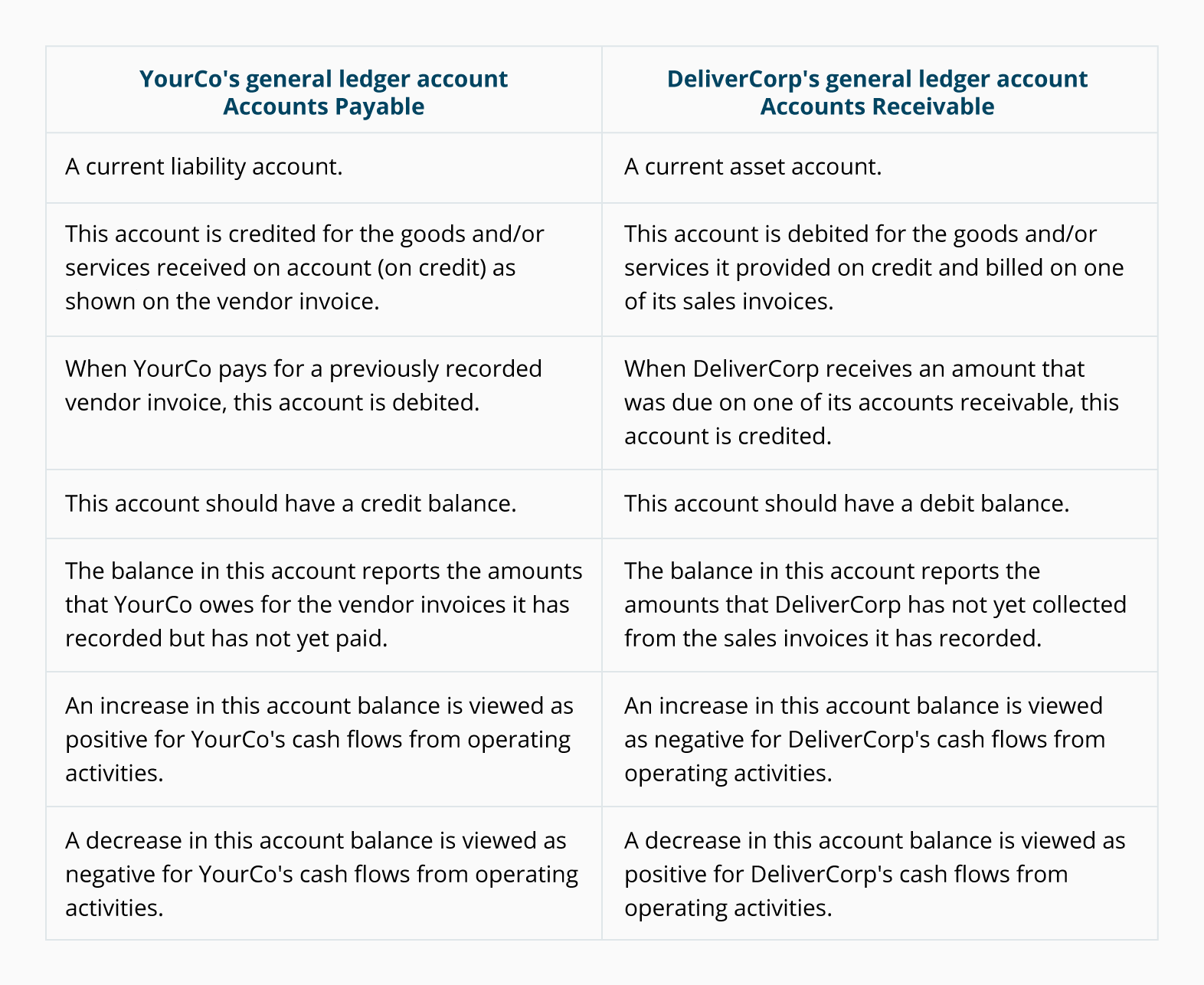Select the cell about amounts YourCo owes
The width and height of the screenshot is (1204, 985).
(x=323, y=604)
